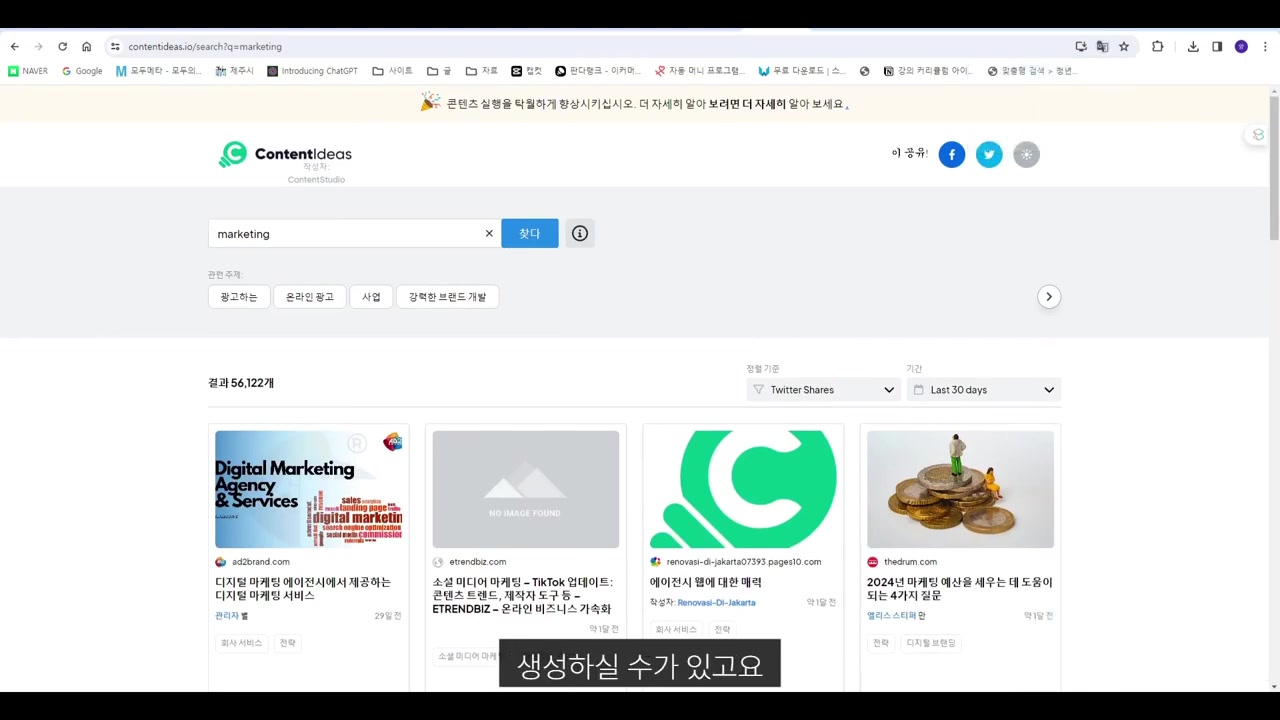This screenshot has width=1280, height=720.
Task: Open the browser home page
Action: [86, 46]
